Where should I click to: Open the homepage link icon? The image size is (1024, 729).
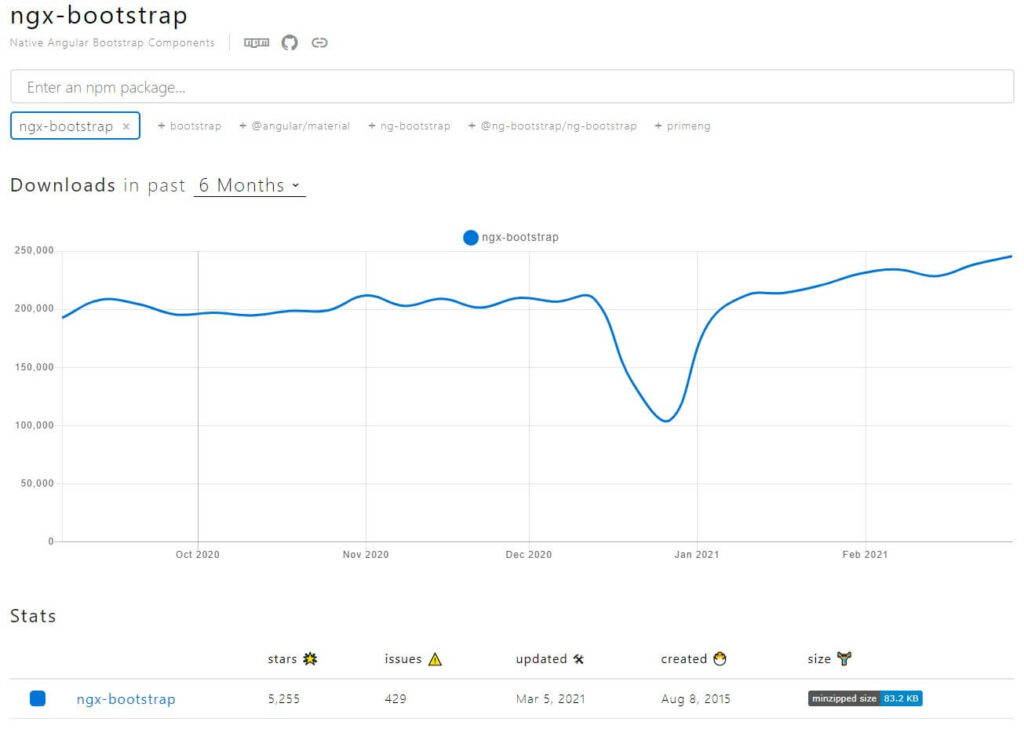(x=319, y=43)
